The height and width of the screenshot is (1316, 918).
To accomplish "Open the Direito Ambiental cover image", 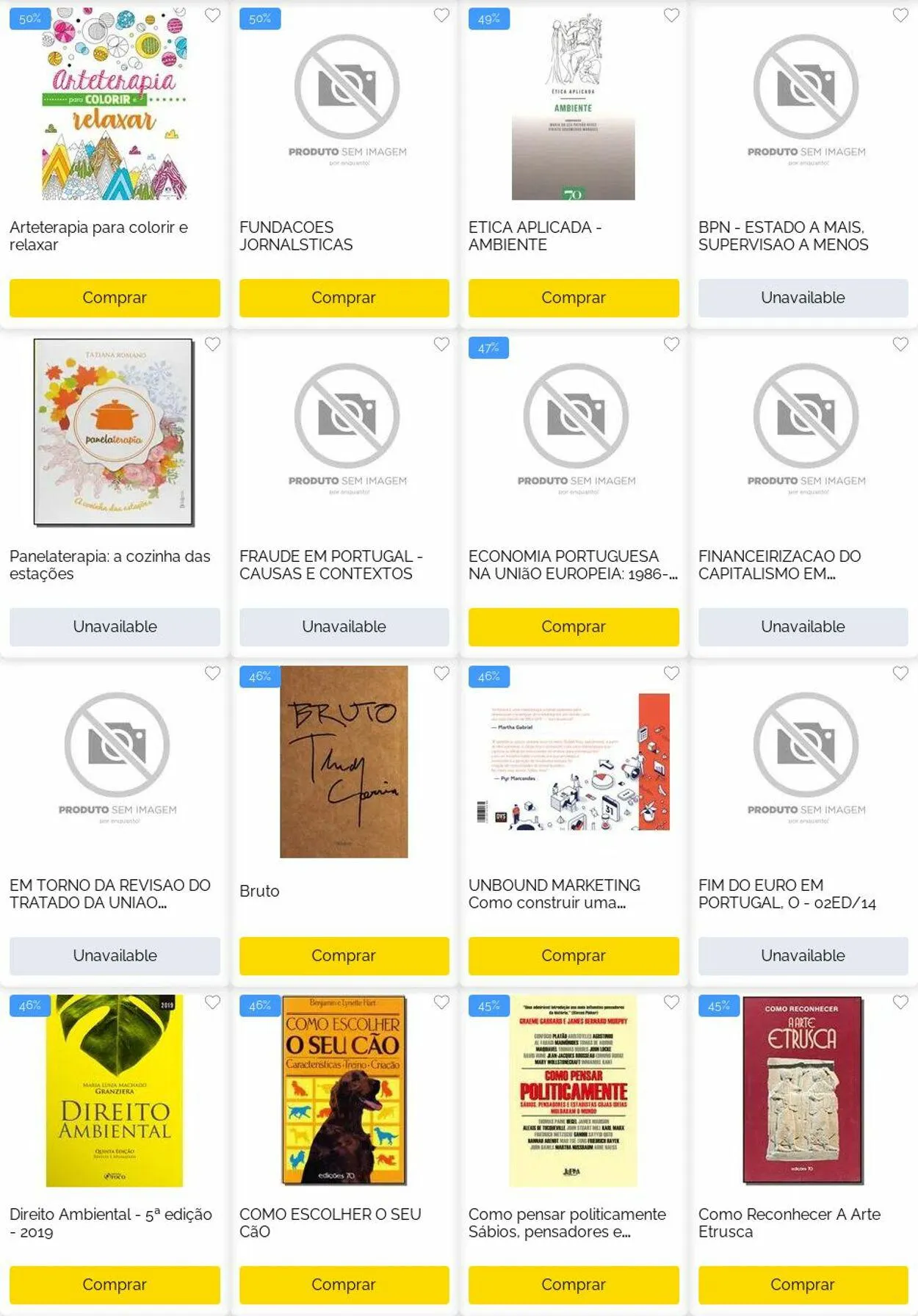I will [115, 1091].
